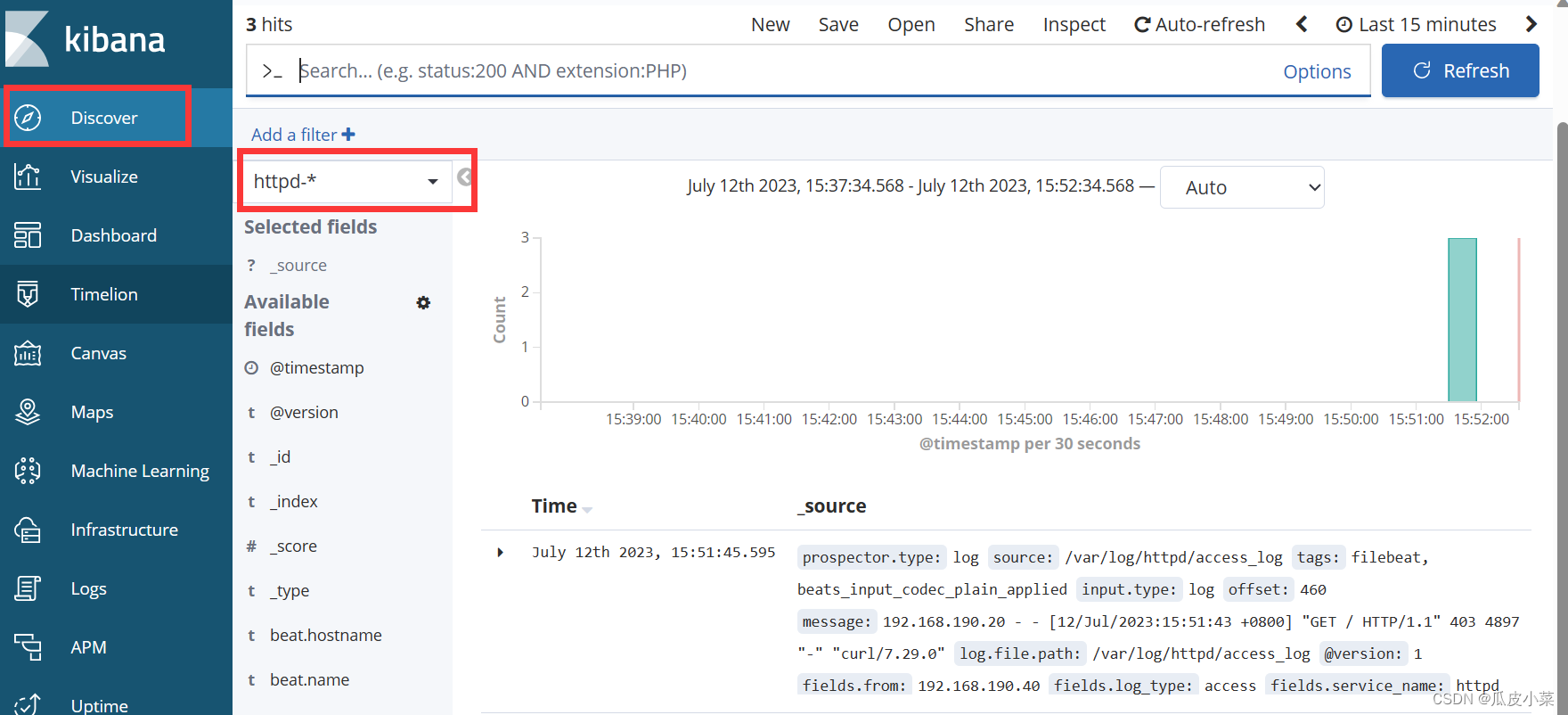The image size is (1568, 715).
Task: Click the 3 hits count
Action: [x=269, y=24]
